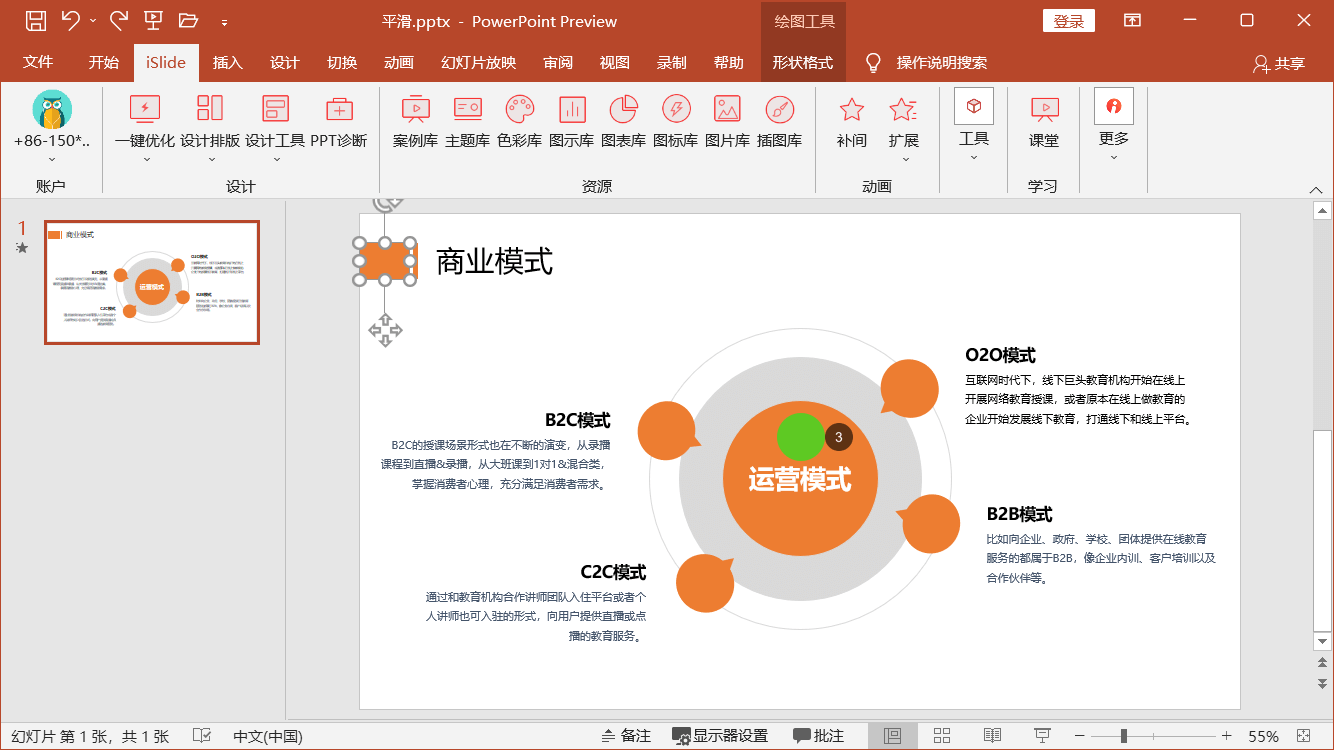This screenshot has width=1334, height=750.
Task: Switch to Reading view icon
Action: coord(992,736)
